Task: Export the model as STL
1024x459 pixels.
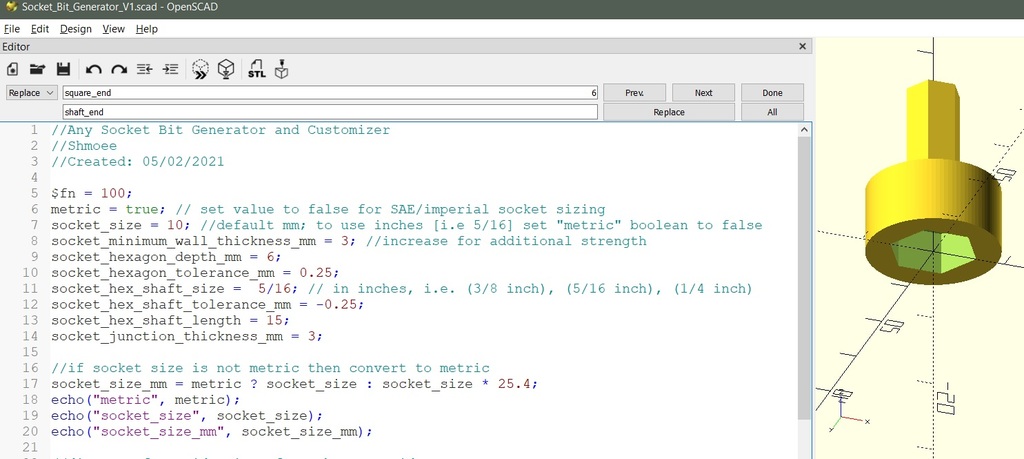Action: pyautogui.click(x=256, y=69)
